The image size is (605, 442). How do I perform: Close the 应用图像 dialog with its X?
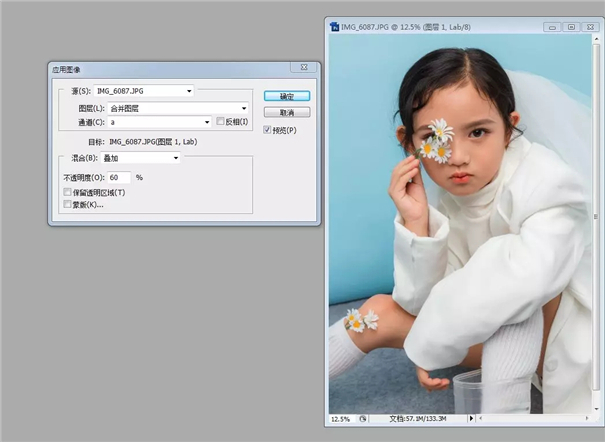pyautogui.click(x=304, y=67)
